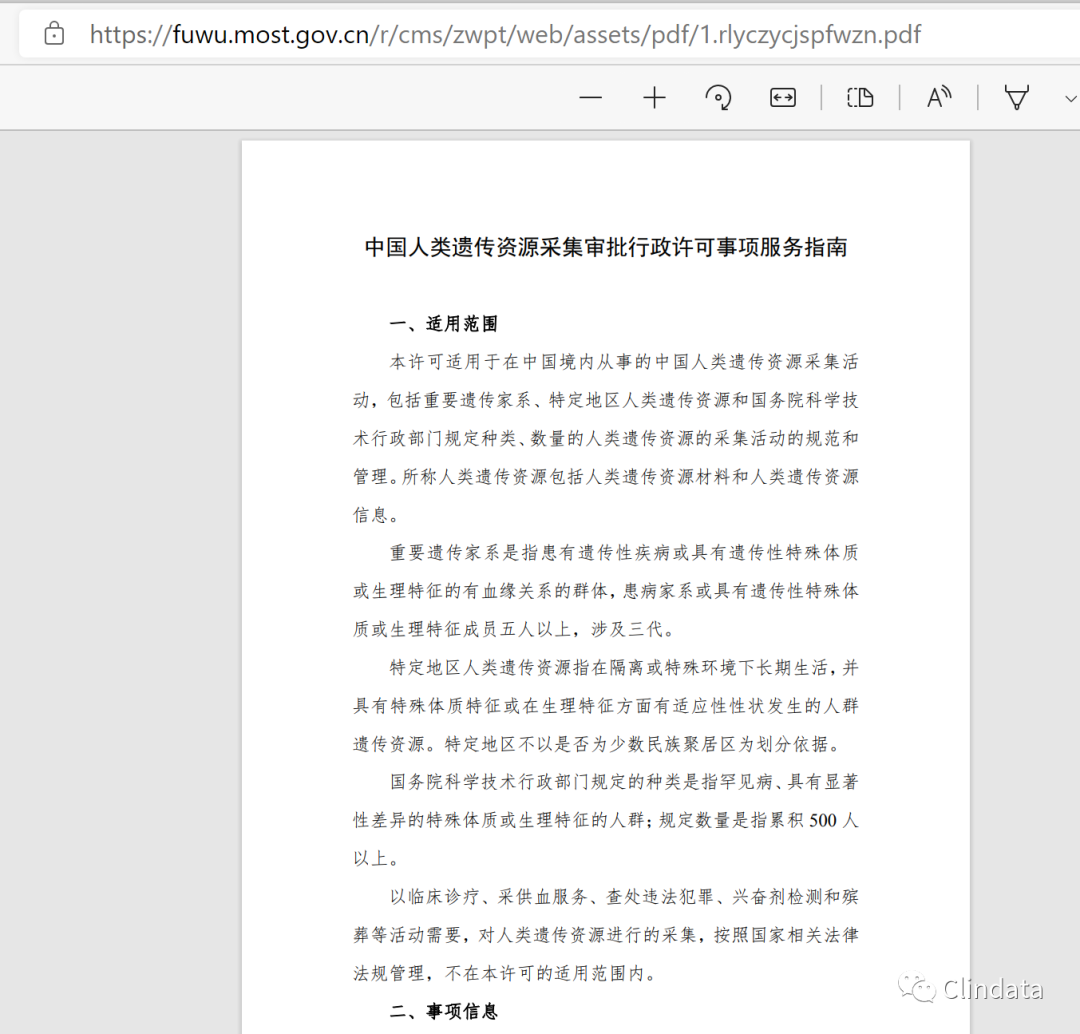Click the document title 中国人类遗传资源采集审批行政许可事项服务指南

(x=606, y=247)
